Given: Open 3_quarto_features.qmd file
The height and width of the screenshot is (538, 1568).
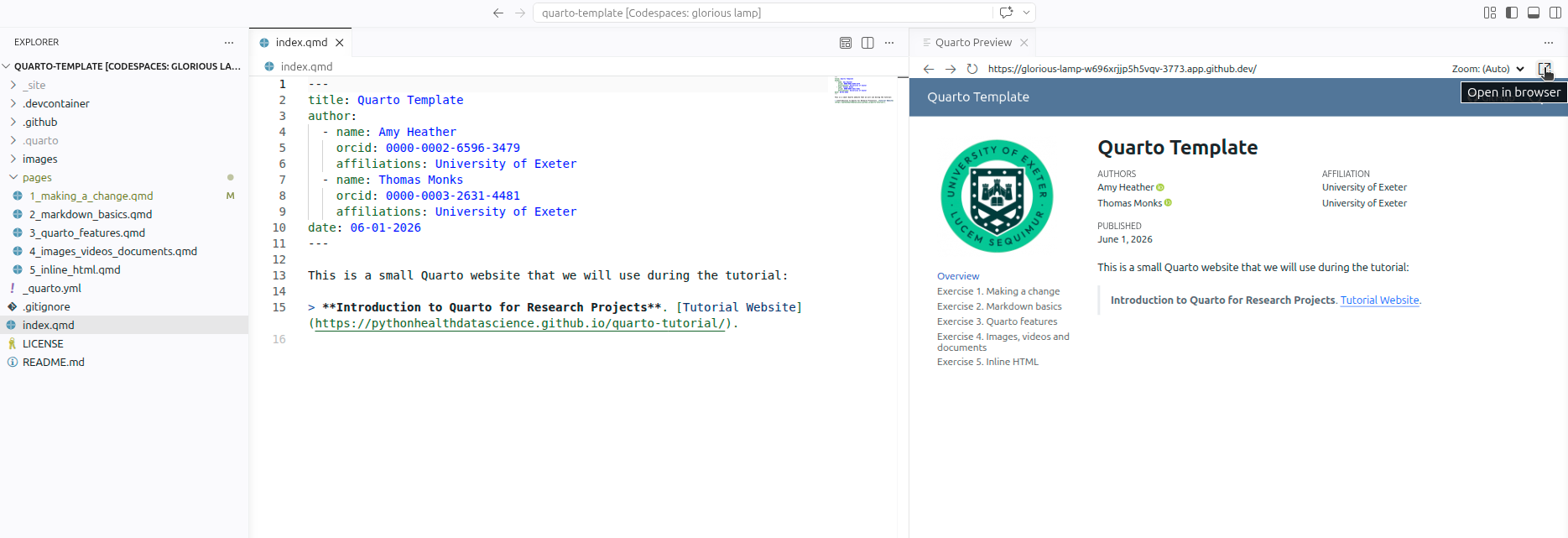Looking at the screenshot, I should point(124,232).
